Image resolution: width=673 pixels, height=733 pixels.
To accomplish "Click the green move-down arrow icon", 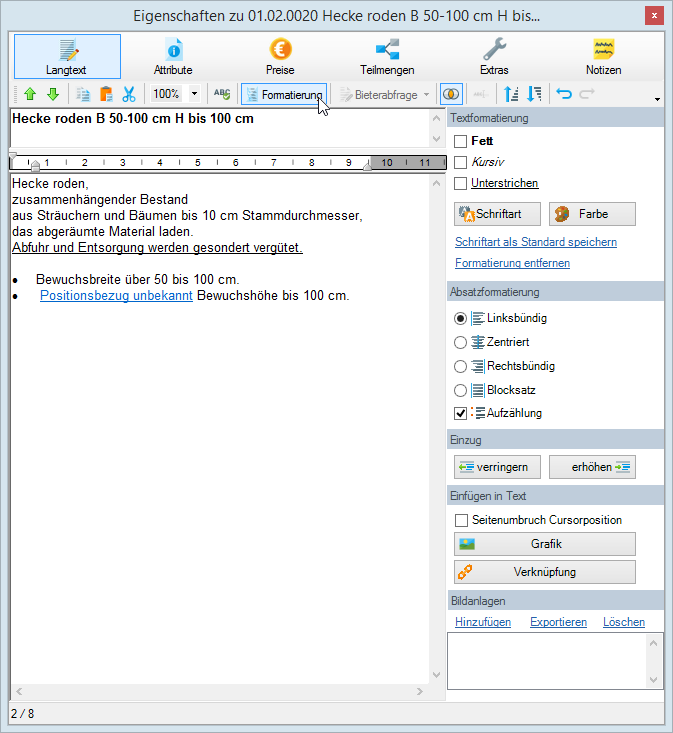I will click(53, 94).
